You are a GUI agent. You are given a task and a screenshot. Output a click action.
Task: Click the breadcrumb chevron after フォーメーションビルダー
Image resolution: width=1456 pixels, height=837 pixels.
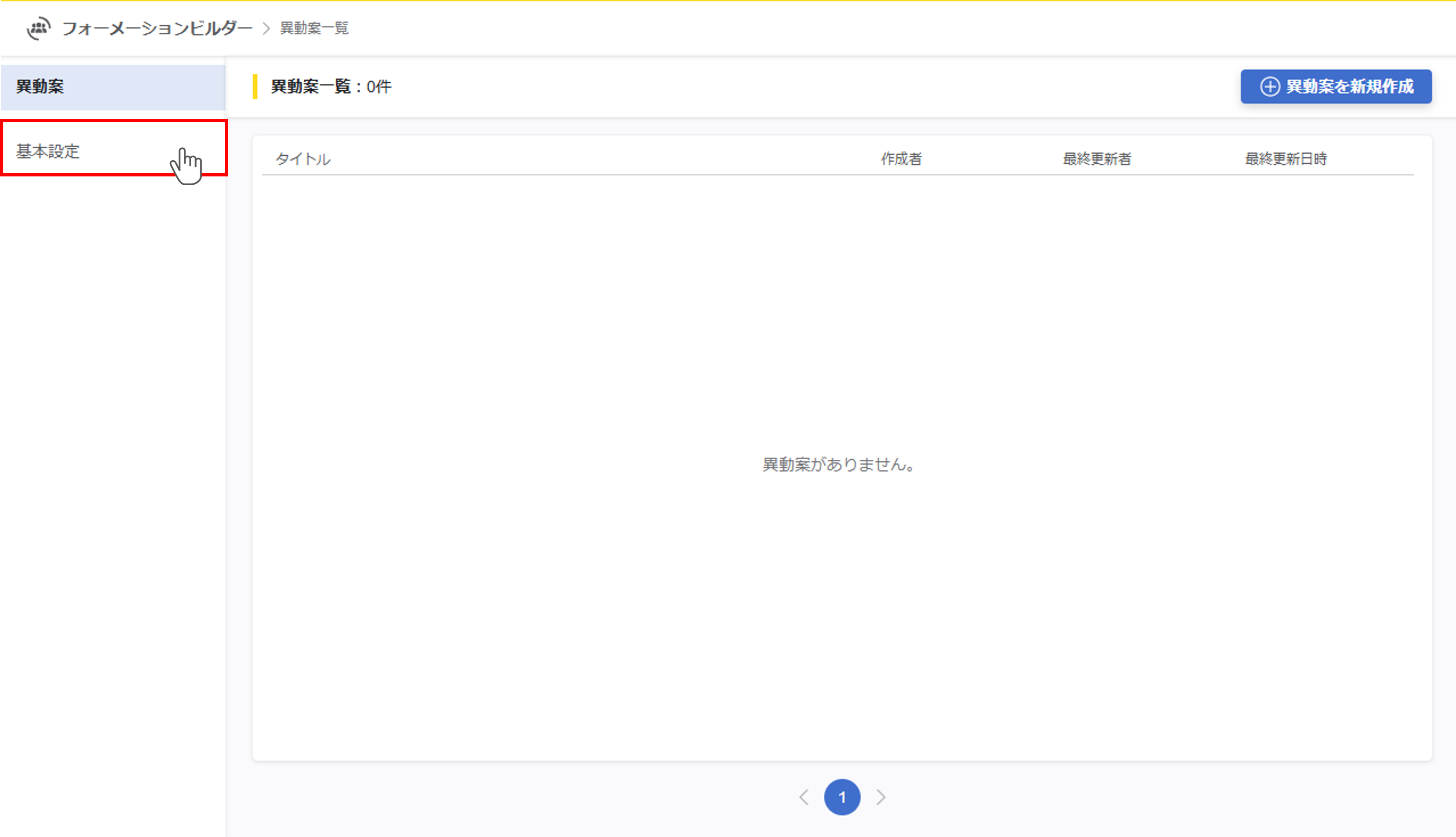(266, 28)
